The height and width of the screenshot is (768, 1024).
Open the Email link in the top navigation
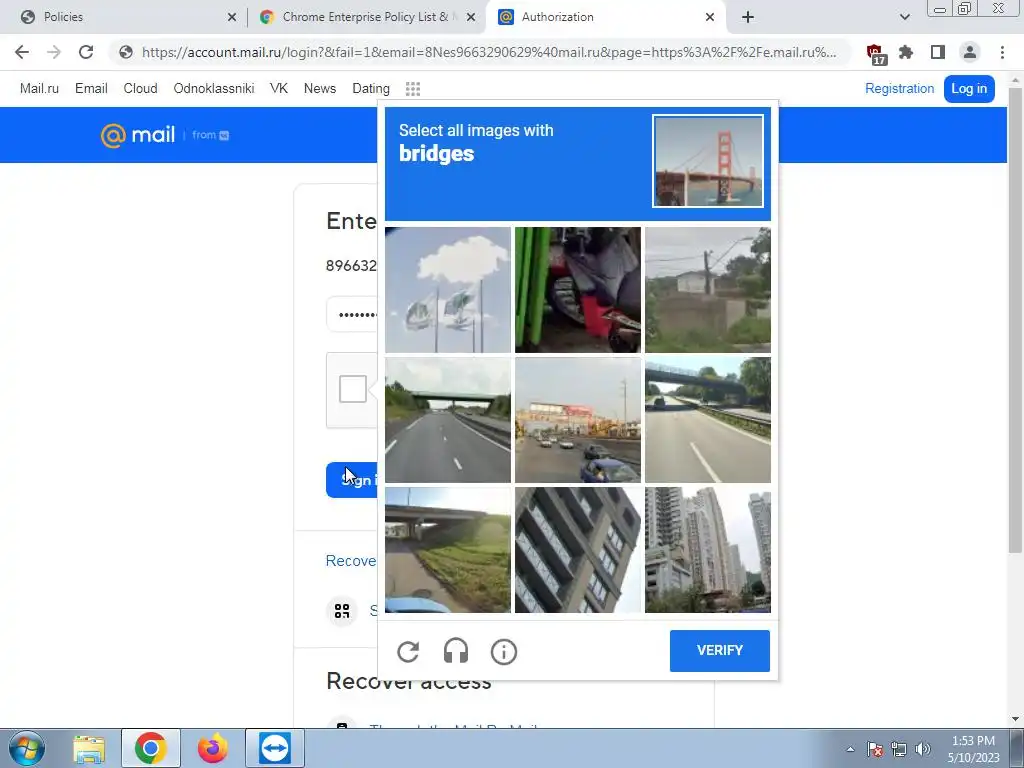(x=91, y=88)
